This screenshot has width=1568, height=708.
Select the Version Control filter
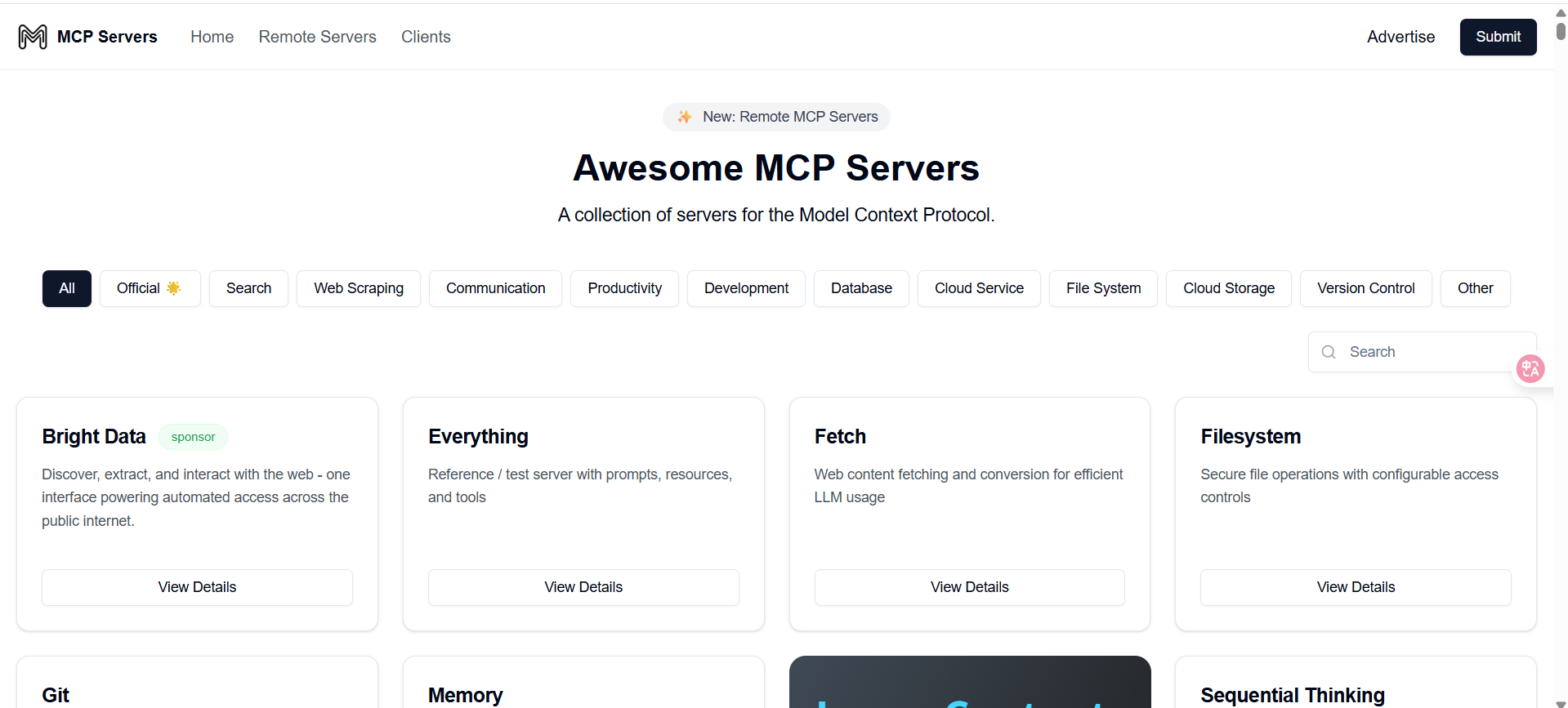(x=1365, y=288)
